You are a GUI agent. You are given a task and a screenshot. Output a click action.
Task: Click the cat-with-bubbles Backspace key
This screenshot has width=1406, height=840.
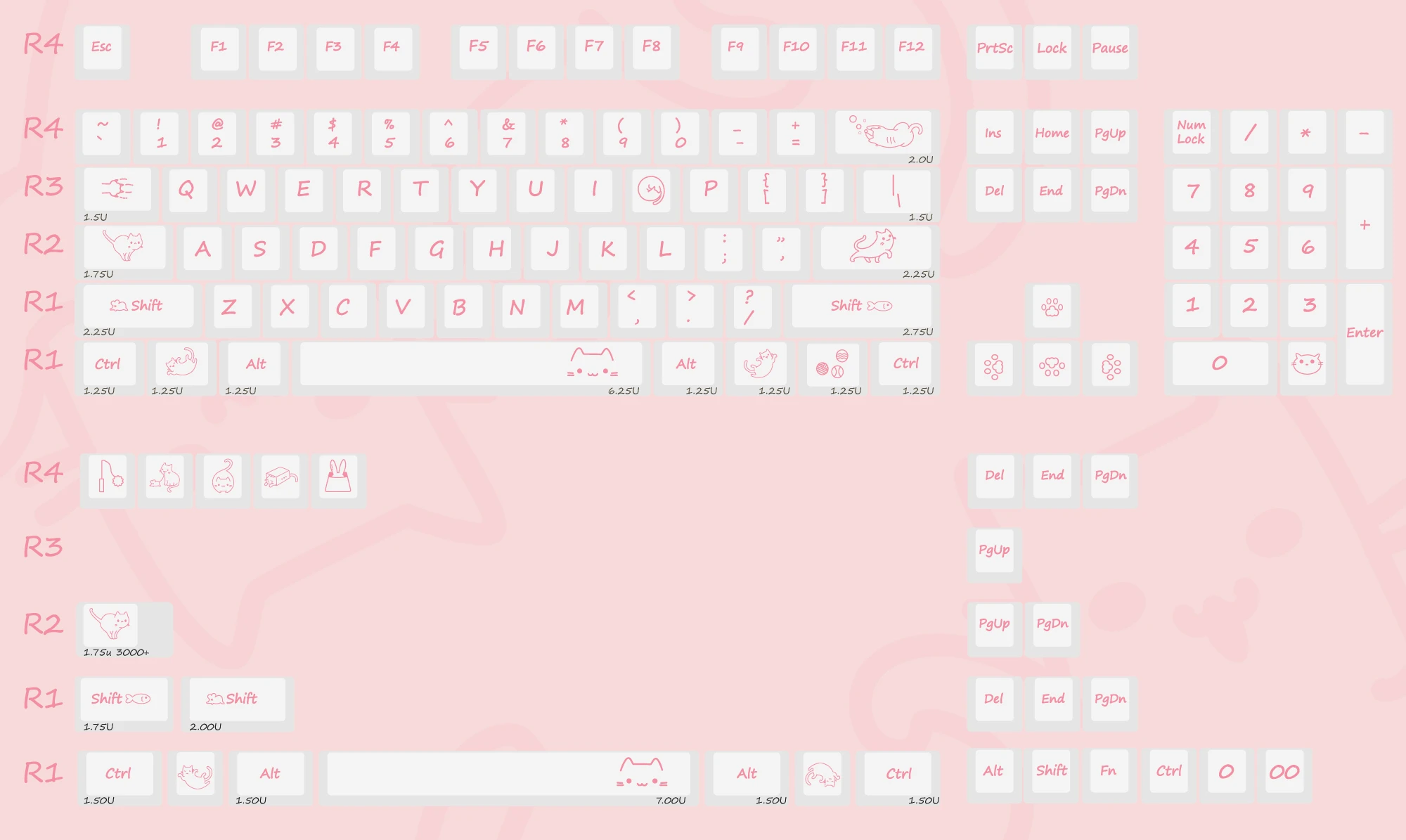pos(883,131)
